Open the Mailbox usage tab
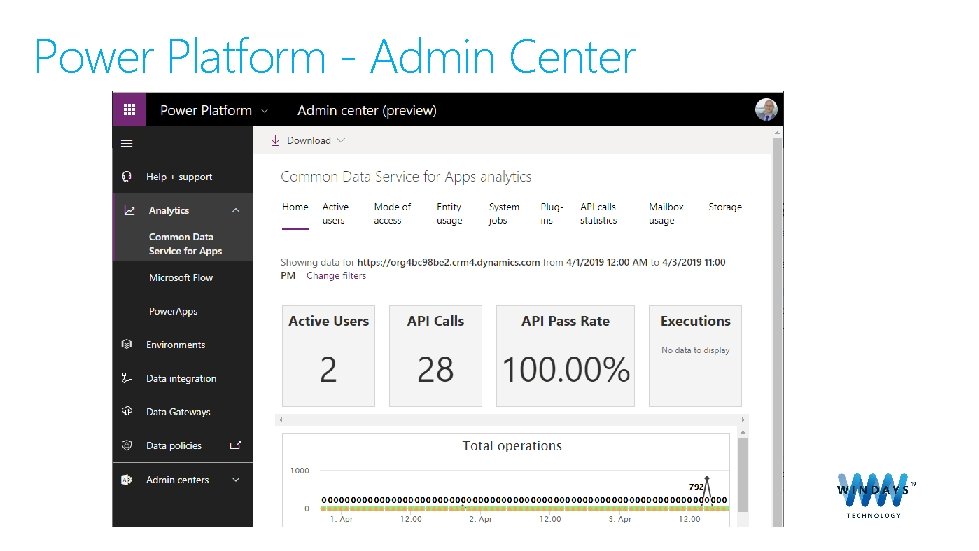This screenshot has height=551, width=979. point(666,213)
